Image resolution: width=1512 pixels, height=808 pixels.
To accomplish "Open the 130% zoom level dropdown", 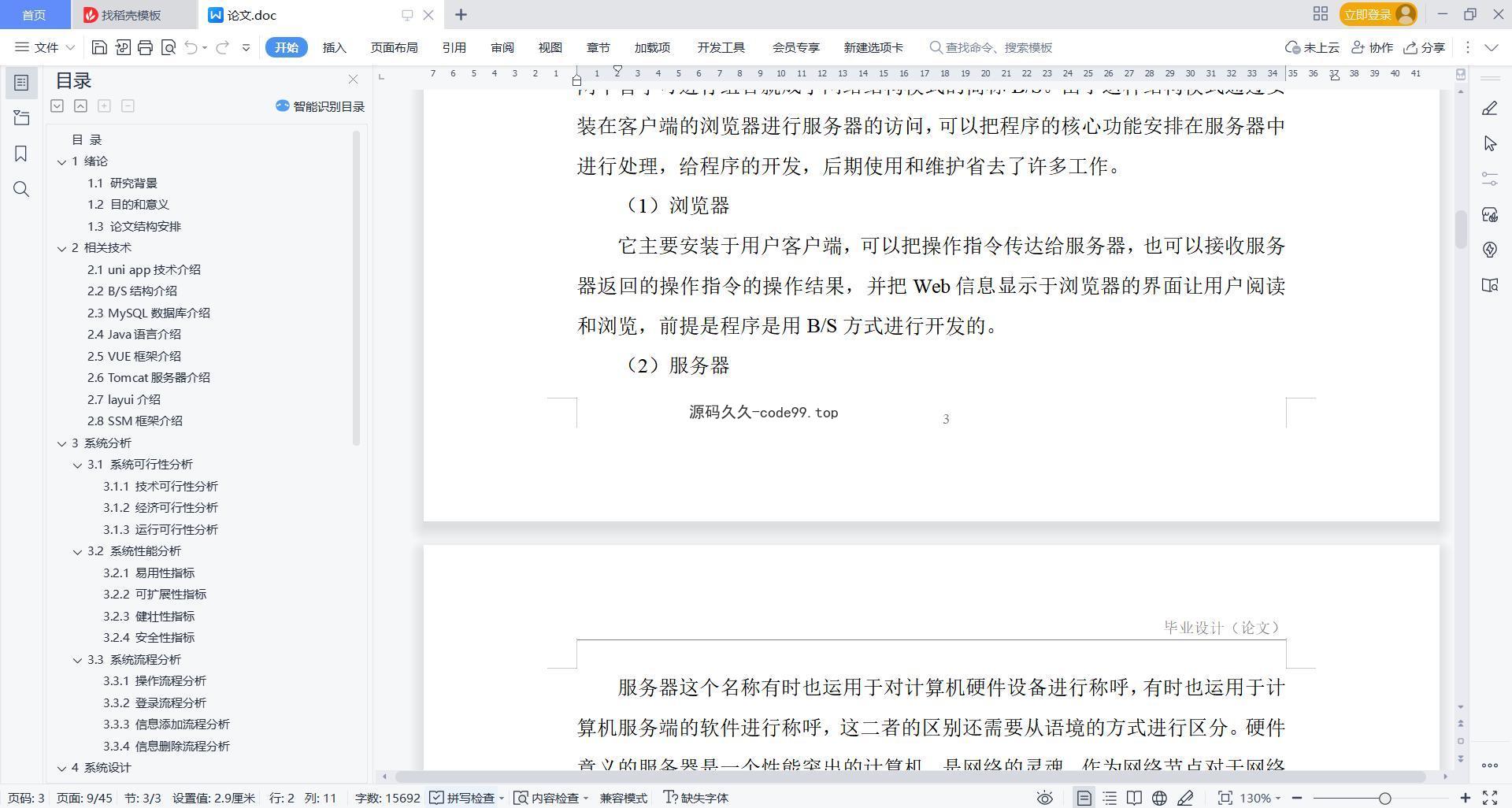I will tap(1260, 798).
